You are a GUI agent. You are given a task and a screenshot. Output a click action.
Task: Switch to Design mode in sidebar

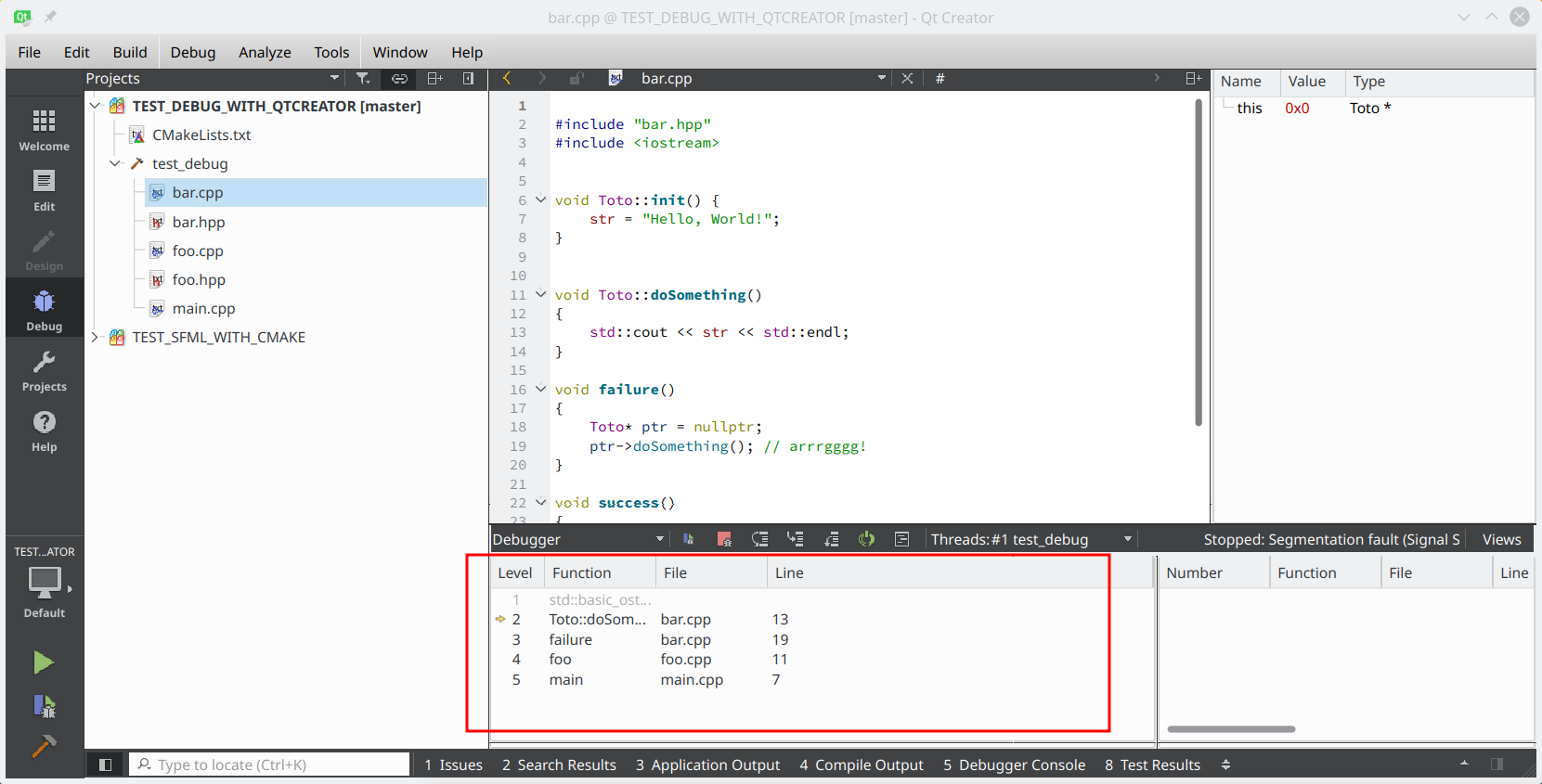tap(44, 251)
